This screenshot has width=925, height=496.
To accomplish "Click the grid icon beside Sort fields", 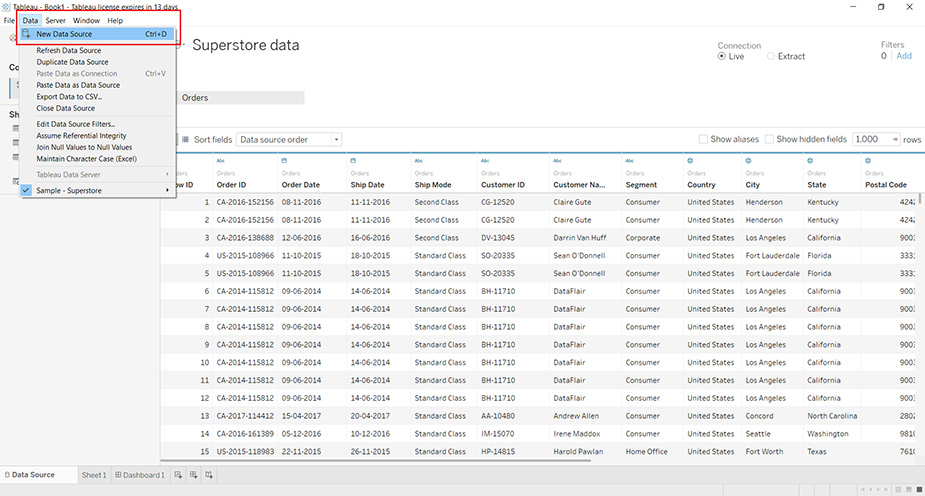I will (185, 139).
